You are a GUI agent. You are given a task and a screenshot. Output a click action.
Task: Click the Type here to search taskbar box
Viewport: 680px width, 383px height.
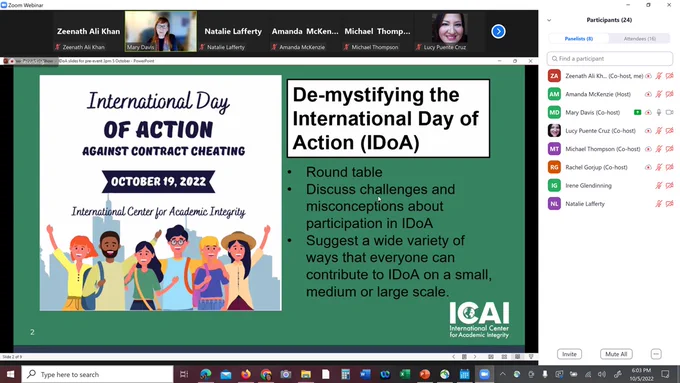click(x=98, y=374)
